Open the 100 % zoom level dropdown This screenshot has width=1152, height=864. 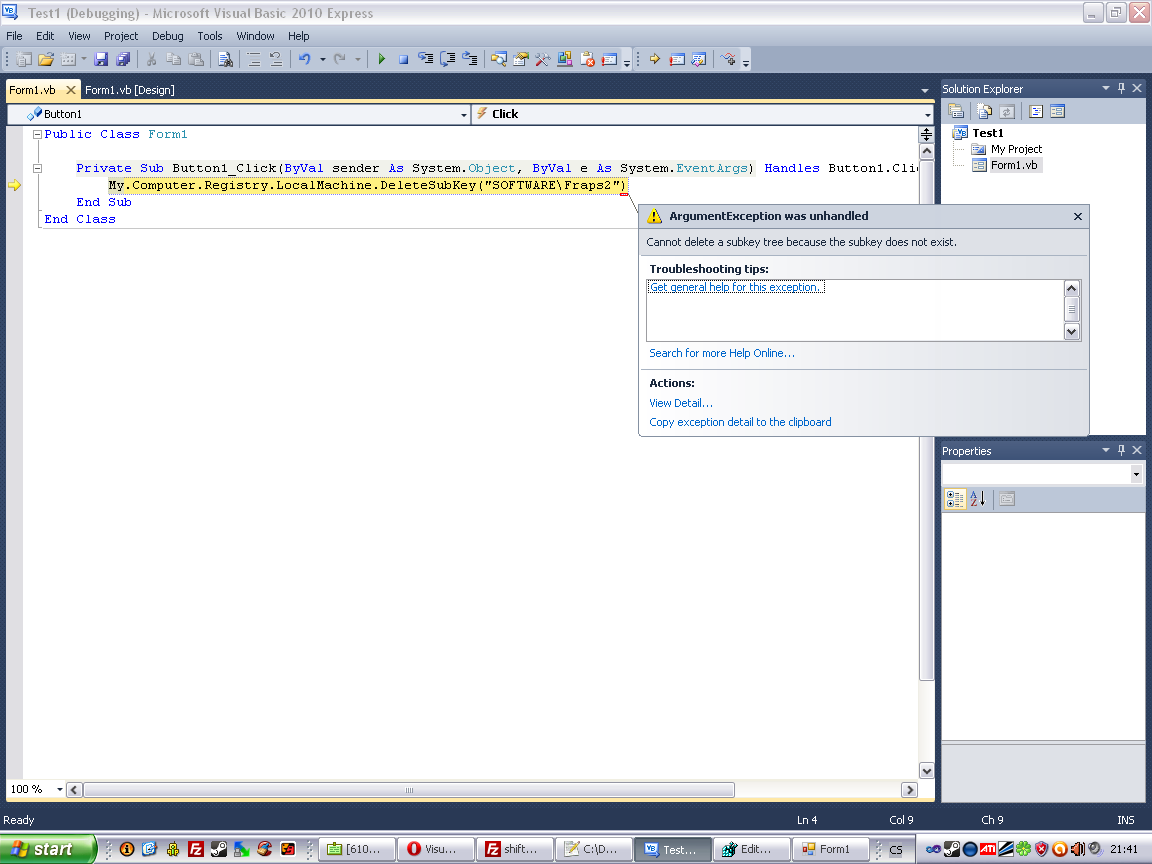click(x=60, y=790)
